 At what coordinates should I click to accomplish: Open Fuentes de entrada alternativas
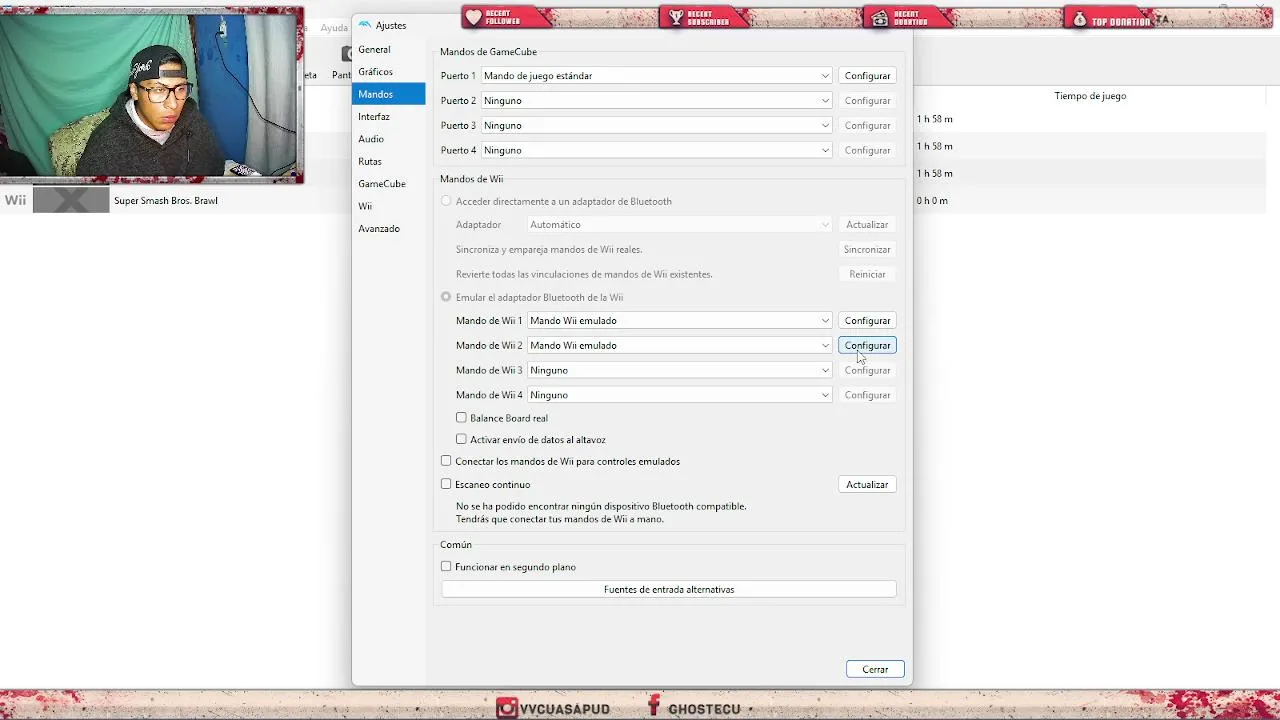[669, 590]
